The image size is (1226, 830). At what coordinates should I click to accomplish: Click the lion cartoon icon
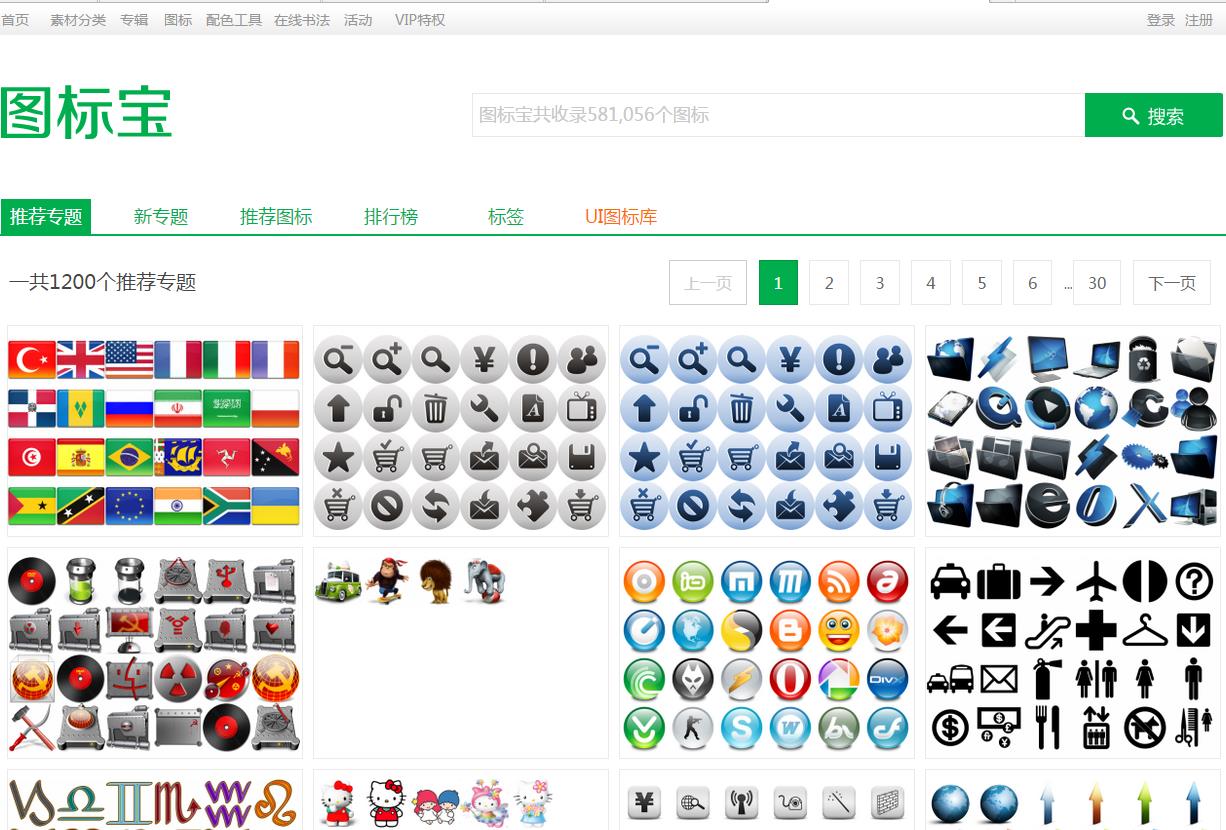click(436, 582)
